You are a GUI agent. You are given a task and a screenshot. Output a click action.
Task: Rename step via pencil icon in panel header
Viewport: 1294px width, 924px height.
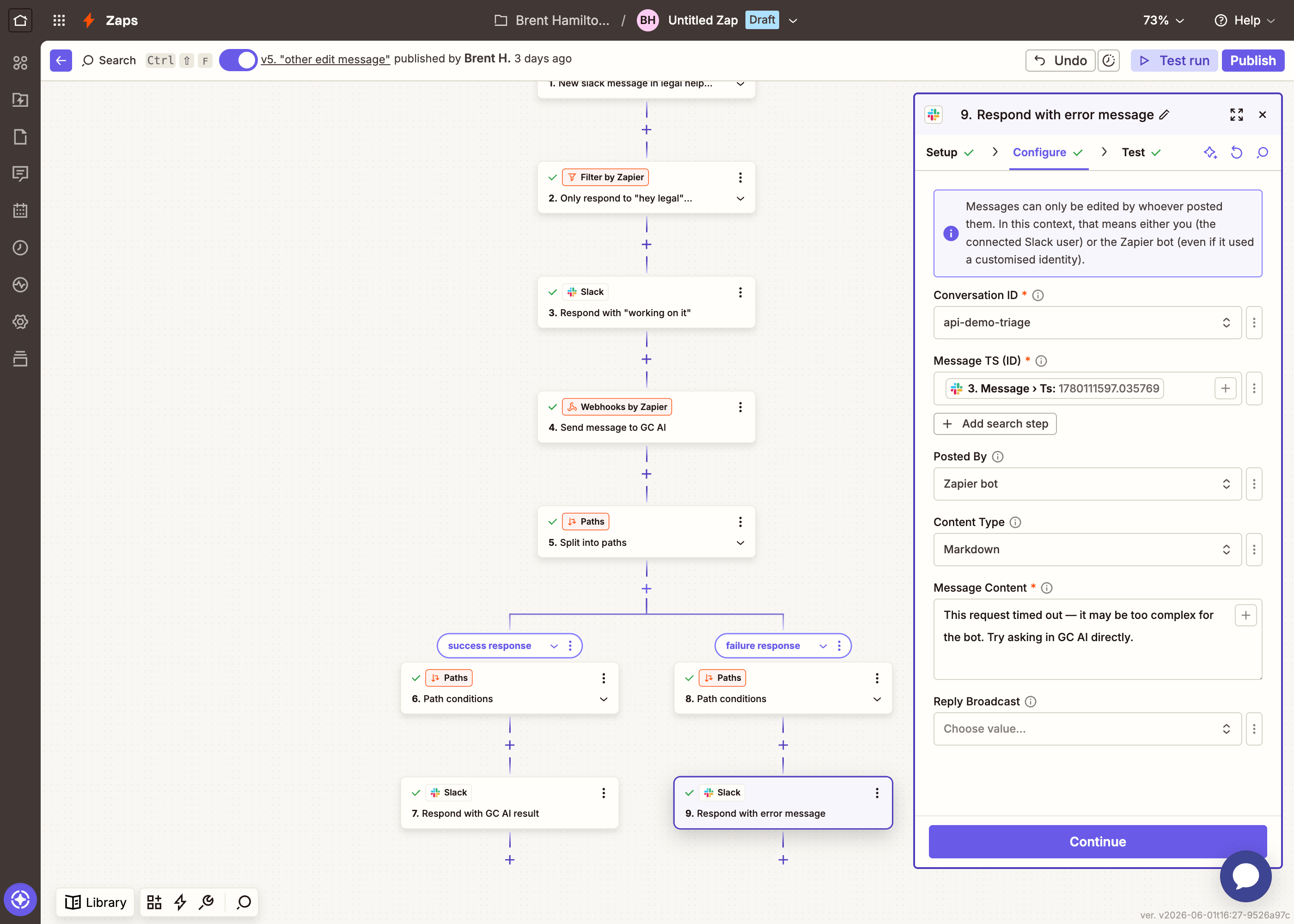pos(1164,115)
